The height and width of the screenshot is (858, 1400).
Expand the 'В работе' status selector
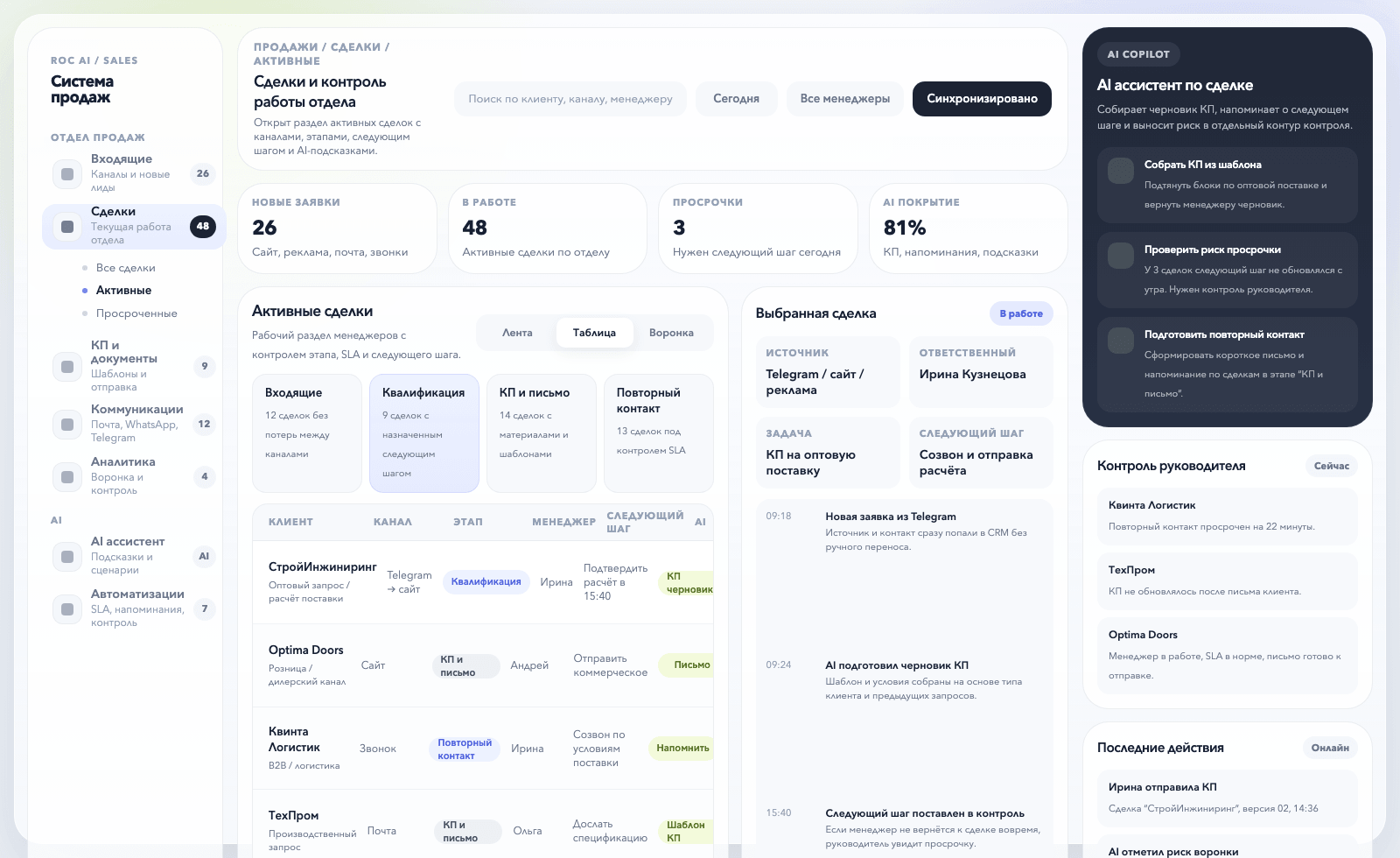pyautogui.click(x=1021, y=313)
